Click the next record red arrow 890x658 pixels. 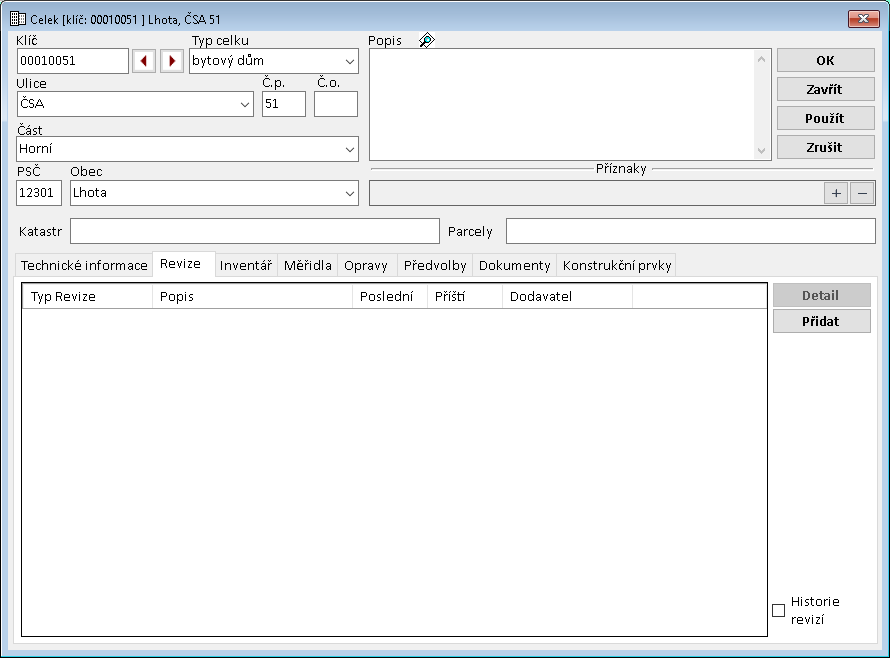pyautogui.click(x=172, y=61)
